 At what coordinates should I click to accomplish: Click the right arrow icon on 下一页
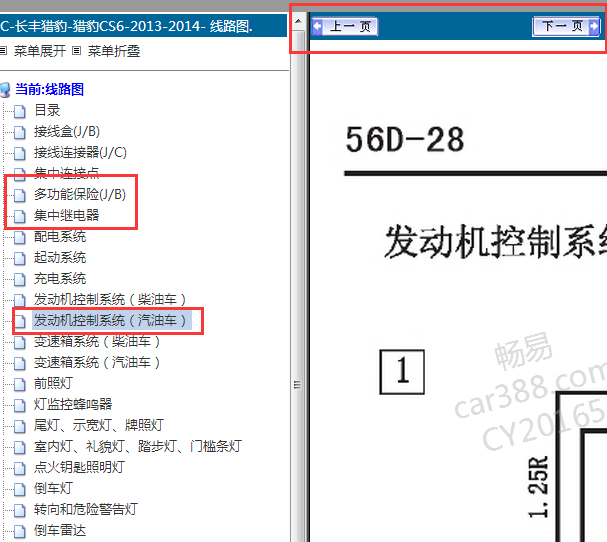point(593,26)
